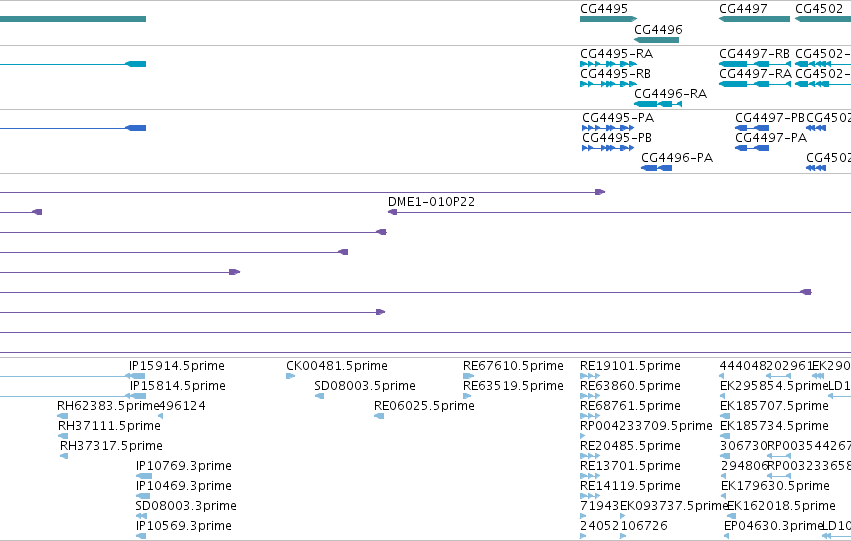This screenshot has width=851, height=541.
Task: Select the CG4495 gene bar
Action: [608, 19]
